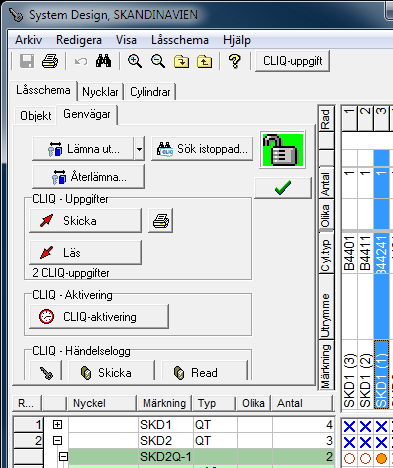Screen dimensions: 393x468
Task: Click the folder with down arrow icon
Action: click(181, 61)
